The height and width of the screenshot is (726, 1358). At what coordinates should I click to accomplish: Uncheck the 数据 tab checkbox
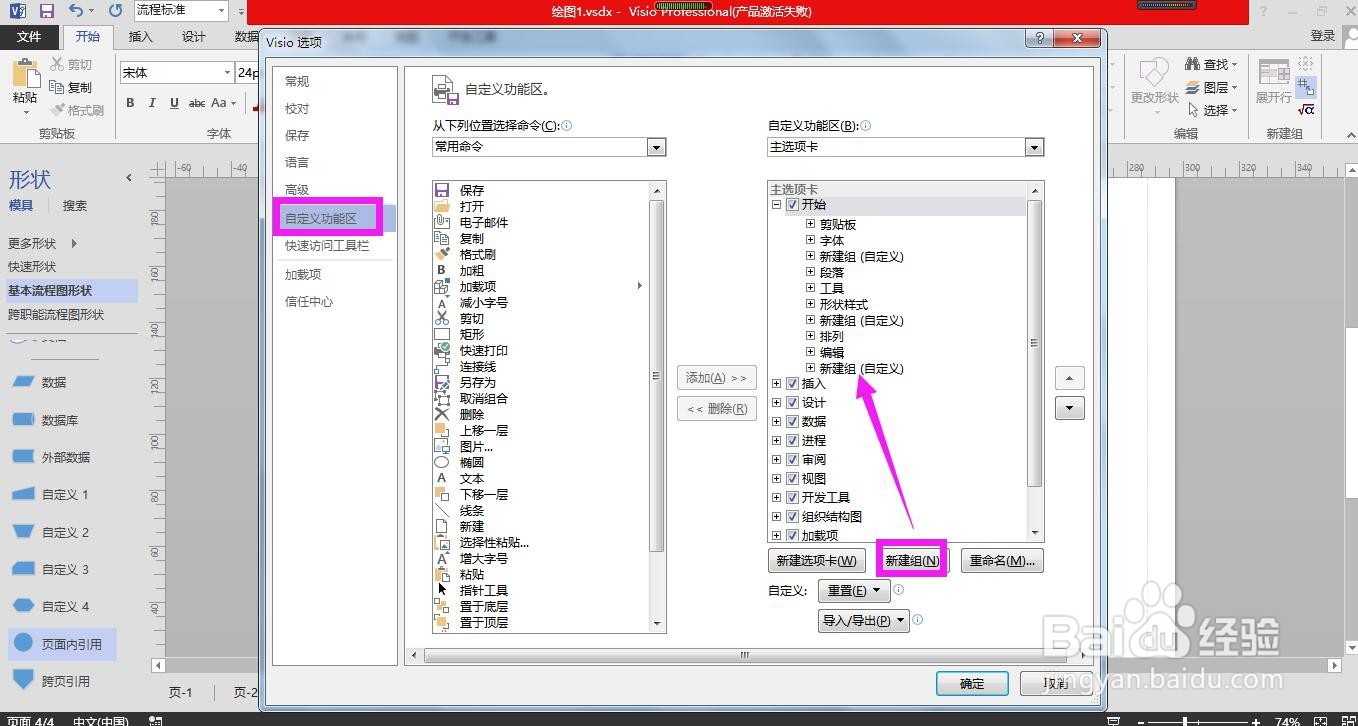click(x=792, y=421)
